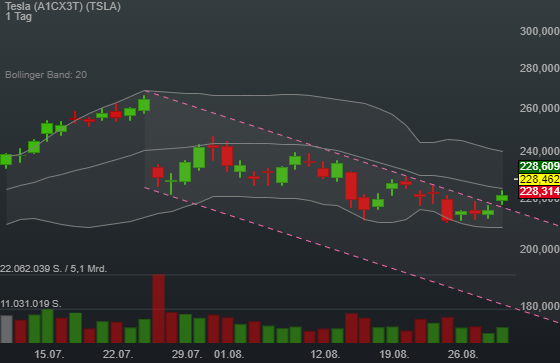
Task: Click the Tesla (A1CX3T) (TSLA) chart title
Action: pos(63,6)
